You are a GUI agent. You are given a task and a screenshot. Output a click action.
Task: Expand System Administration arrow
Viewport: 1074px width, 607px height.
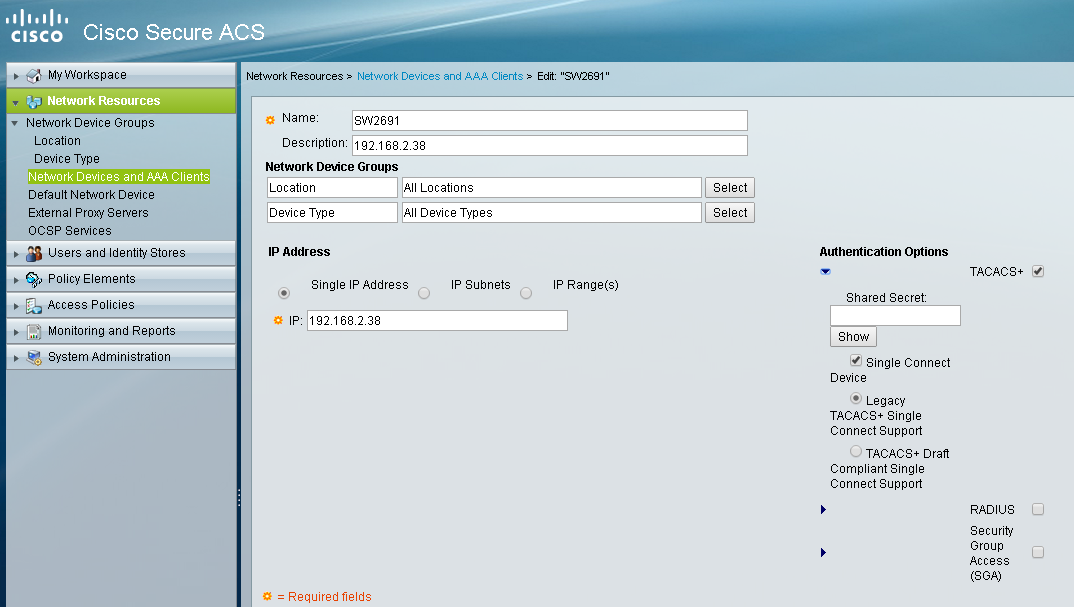(x=16, y=358)
